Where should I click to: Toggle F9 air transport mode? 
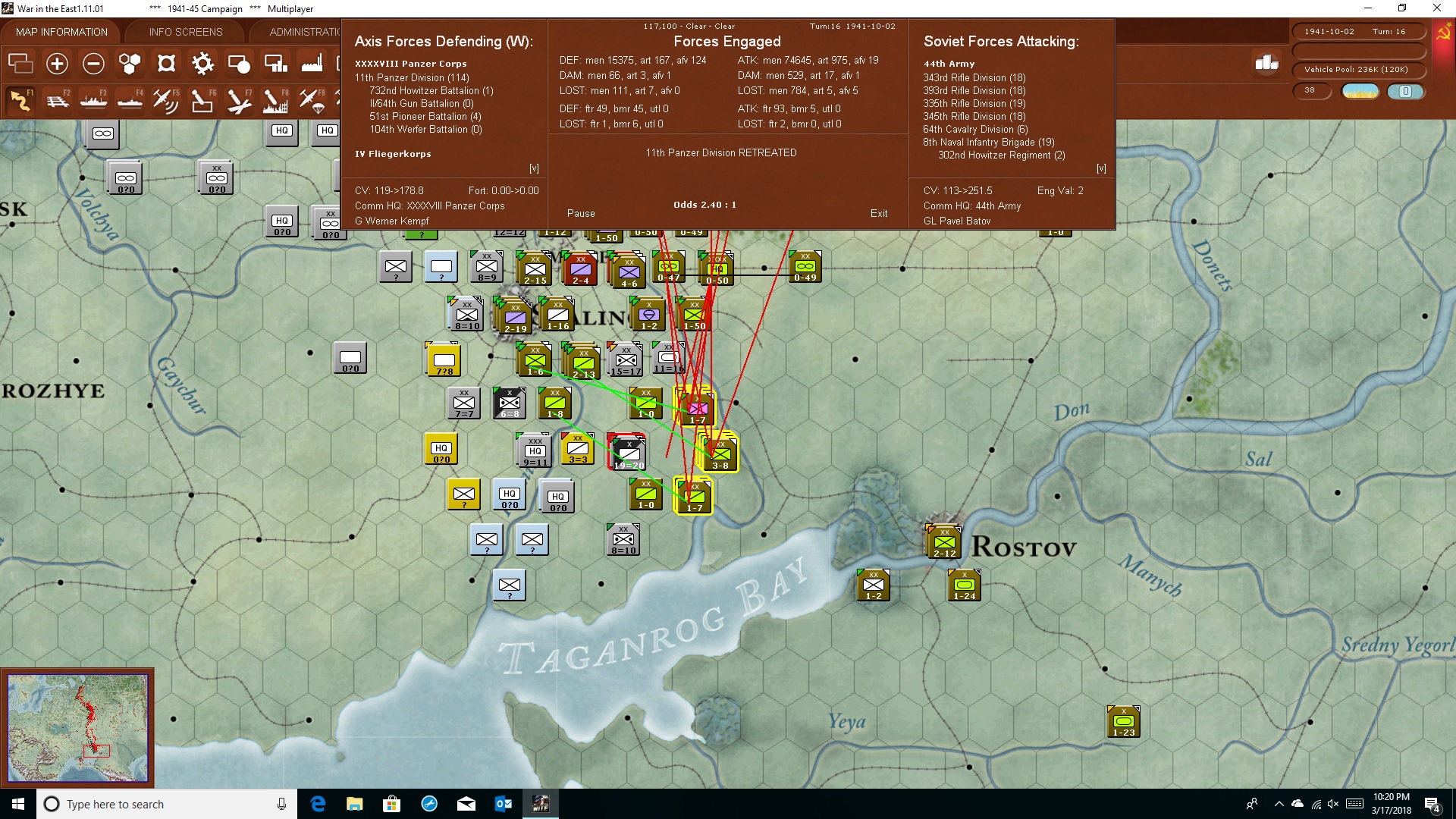click(312, 100)
